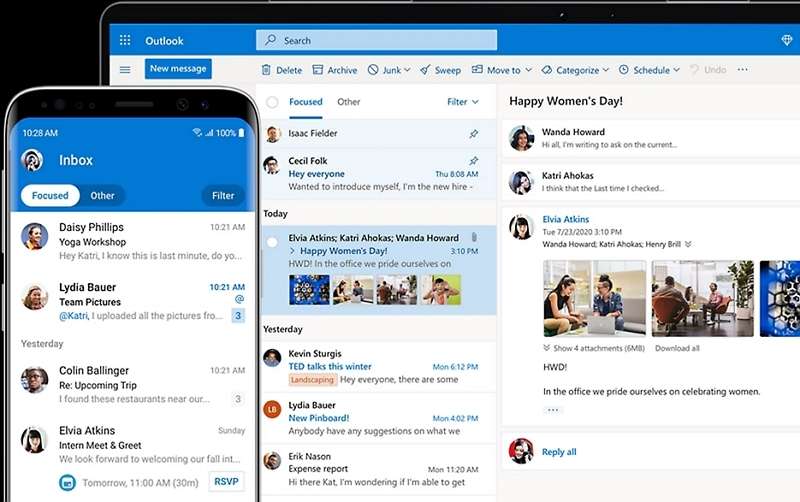
Task: Click the diamond premium icon in header
Action: coord(787,40)
